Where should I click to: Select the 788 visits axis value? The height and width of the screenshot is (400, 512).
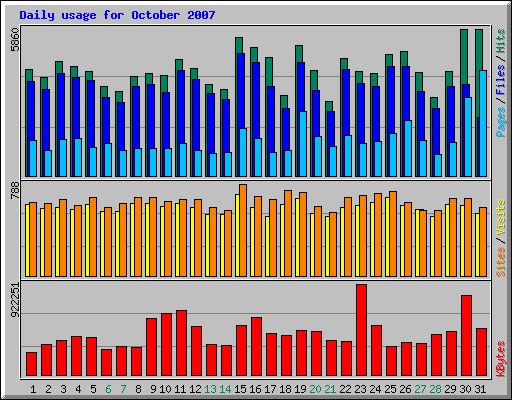(15, 191)
